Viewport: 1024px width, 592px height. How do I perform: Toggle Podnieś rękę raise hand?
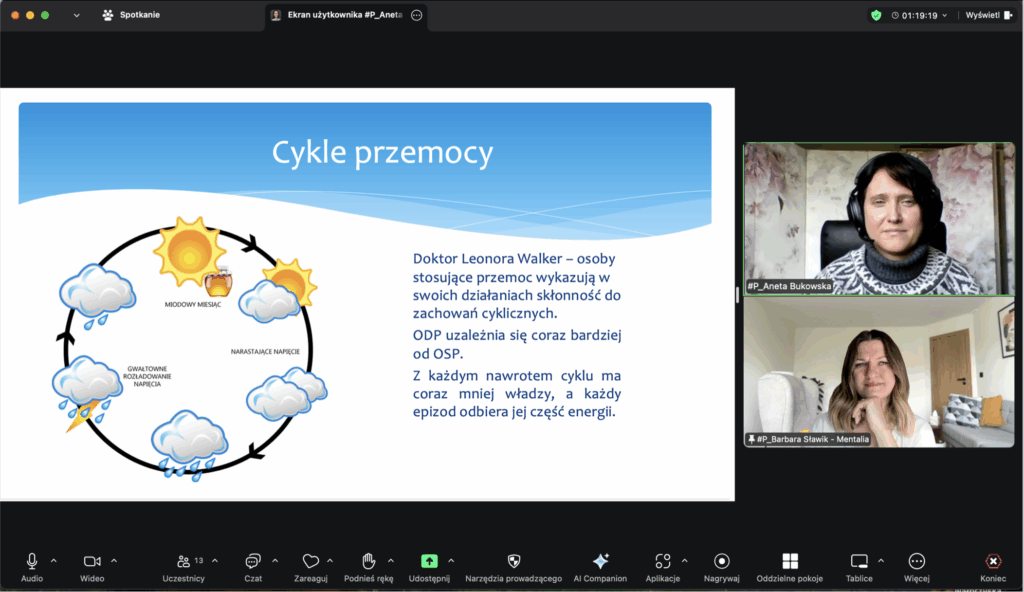[x=368, y=562]
